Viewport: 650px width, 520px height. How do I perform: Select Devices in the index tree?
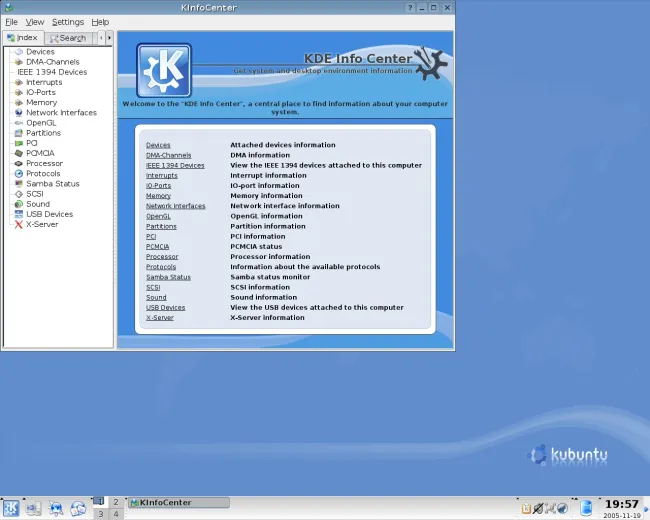coord(40,52)
